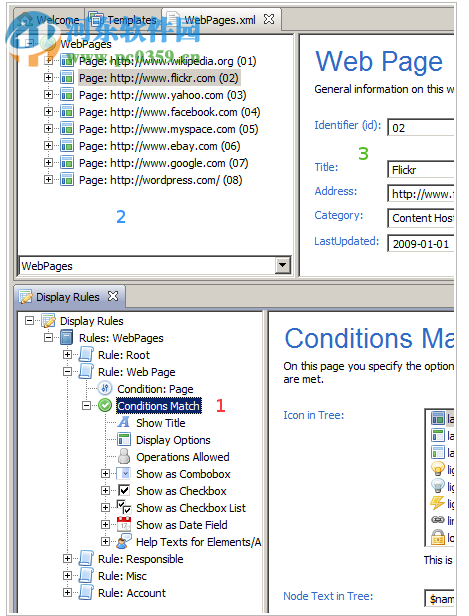Select Page: http://www.ebay.com (06)
Viewport: 469px width, 616px height.
159,146
